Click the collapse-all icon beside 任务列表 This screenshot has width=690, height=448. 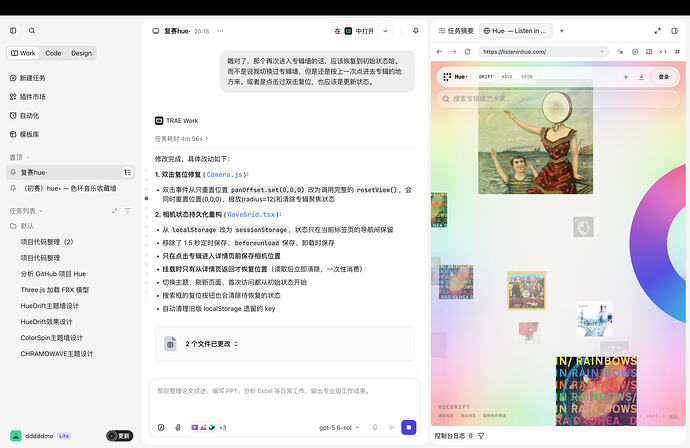pyautogui.click(x=114, y=211)
